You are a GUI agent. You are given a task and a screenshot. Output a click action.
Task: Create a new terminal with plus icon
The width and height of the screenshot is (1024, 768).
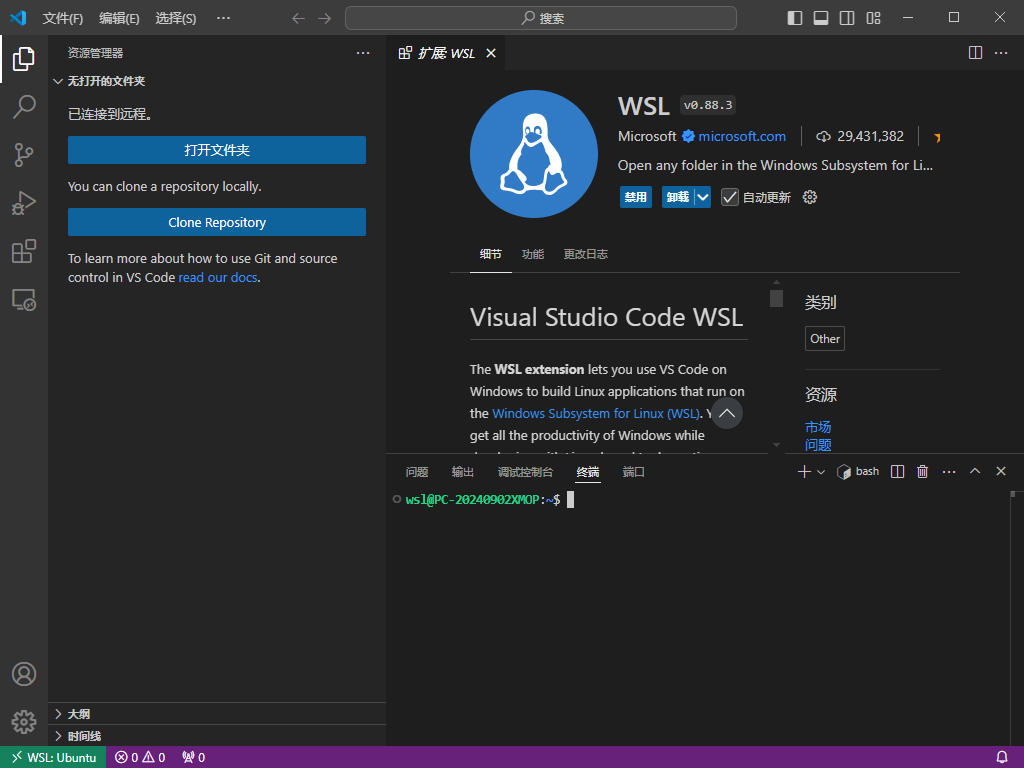[805, 472]
